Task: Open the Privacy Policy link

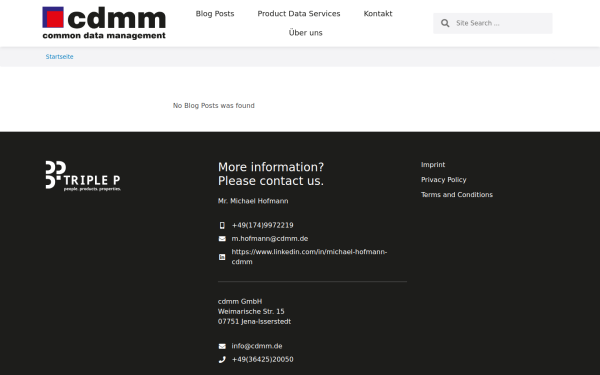Action: coord(443,179)
